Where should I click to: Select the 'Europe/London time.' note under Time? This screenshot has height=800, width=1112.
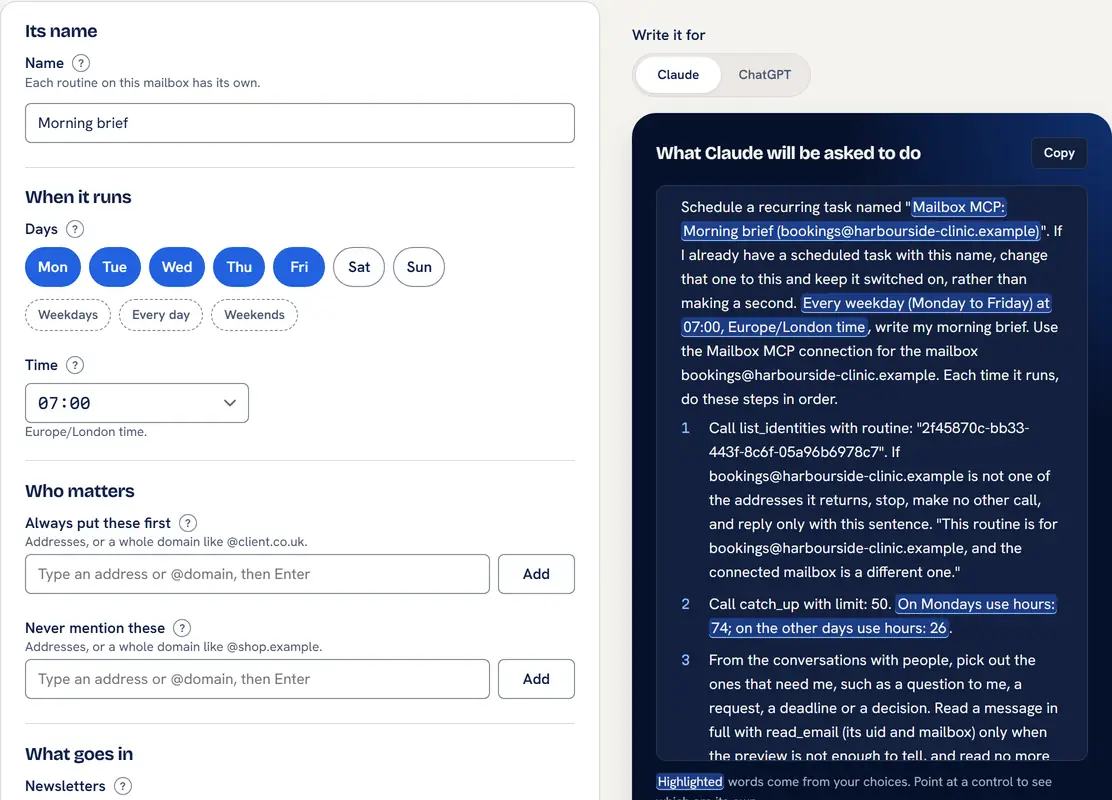86,432
